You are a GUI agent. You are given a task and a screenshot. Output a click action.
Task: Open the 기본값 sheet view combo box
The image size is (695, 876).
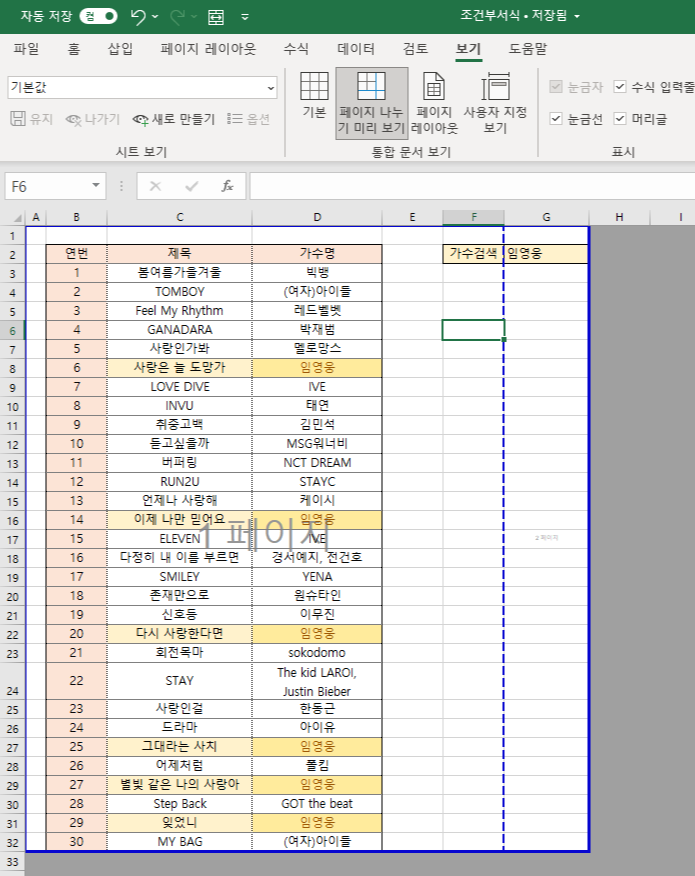pyautogui.click(x=142, y=88)
